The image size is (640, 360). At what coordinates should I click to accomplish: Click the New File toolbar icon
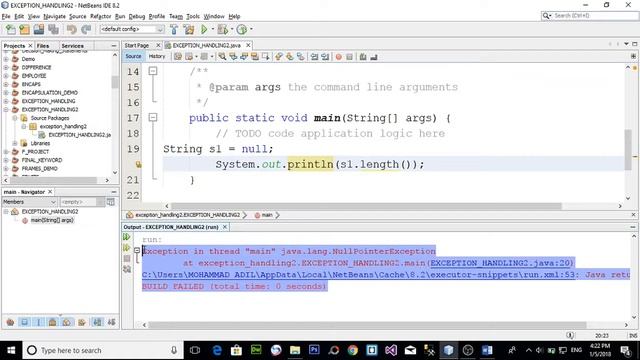pos(11,29)
